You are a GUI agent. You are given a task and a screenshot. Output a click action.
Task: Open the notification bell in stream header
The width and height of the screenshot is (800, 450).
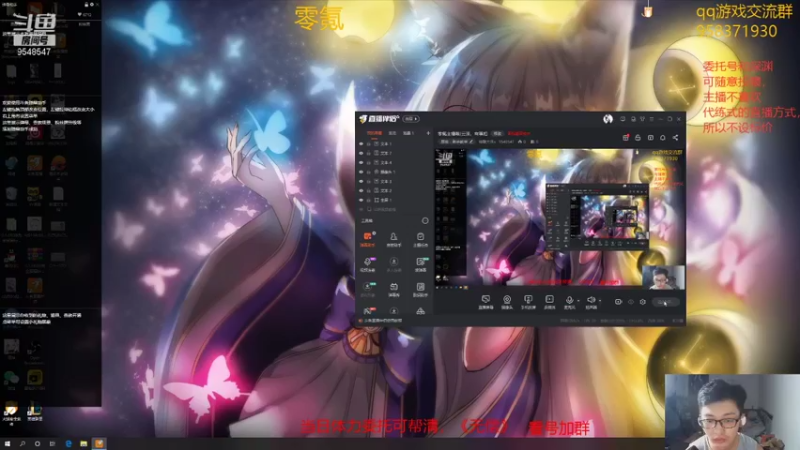[663, 138]
